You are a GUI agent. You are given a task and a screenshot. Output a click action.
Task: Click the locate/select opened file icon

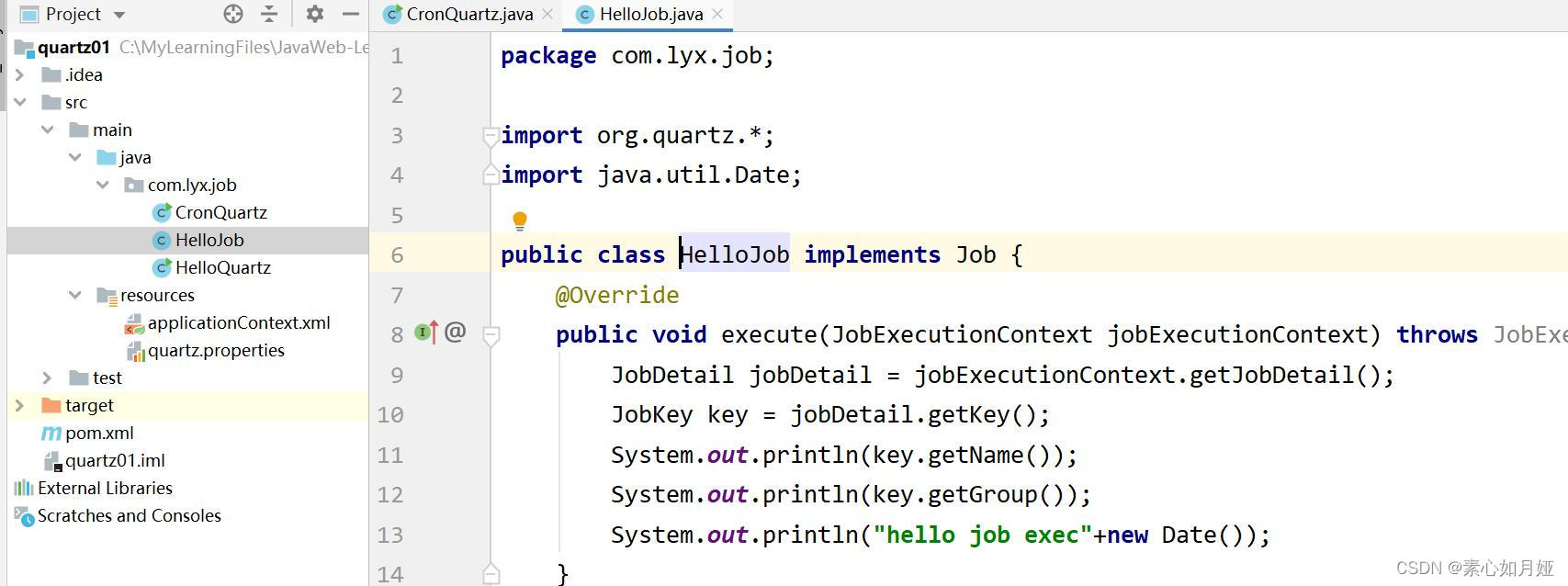tap(233, 14)
